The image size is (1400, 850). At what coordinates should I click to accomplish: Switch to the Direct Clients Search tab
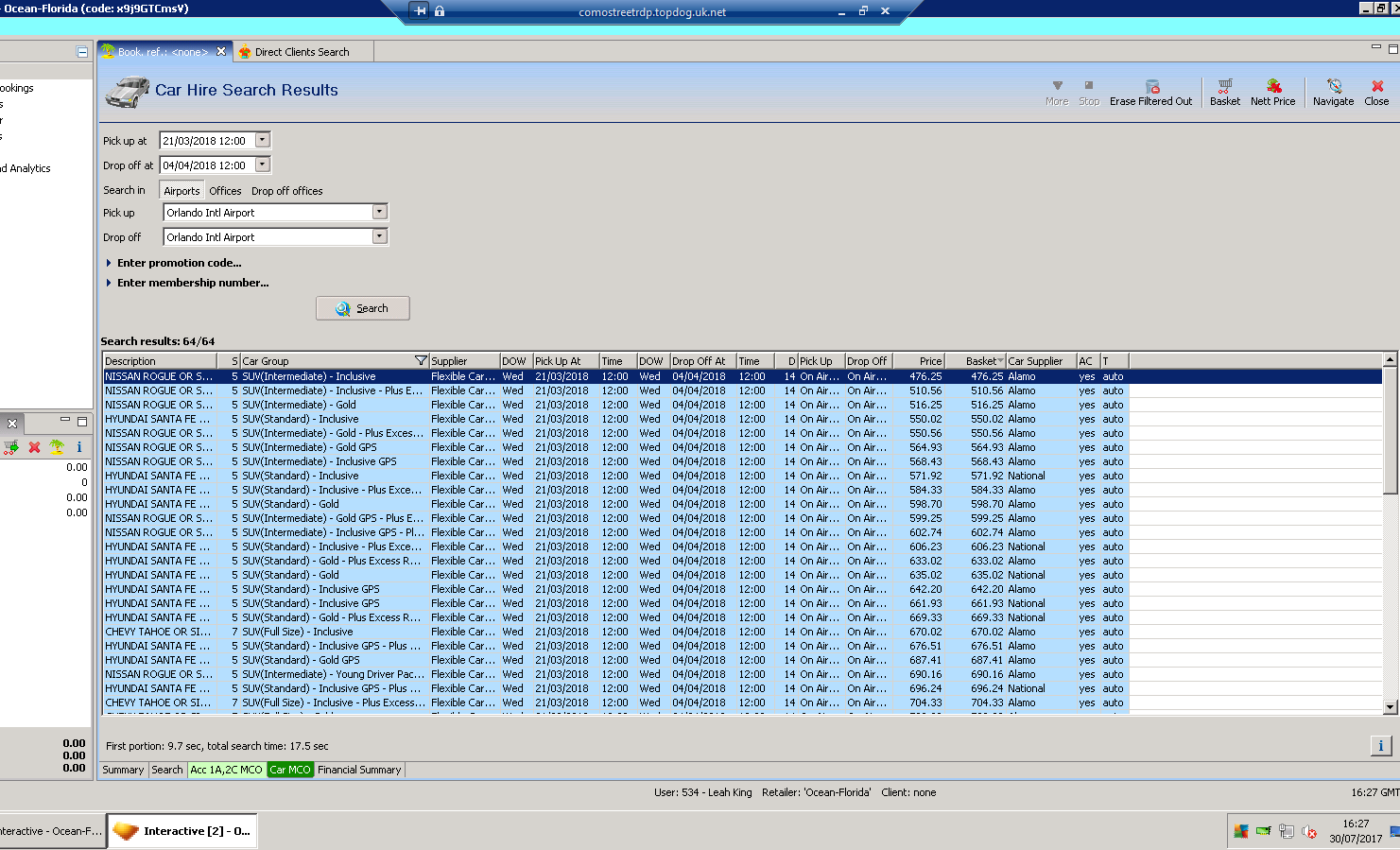tap(302, 52)
